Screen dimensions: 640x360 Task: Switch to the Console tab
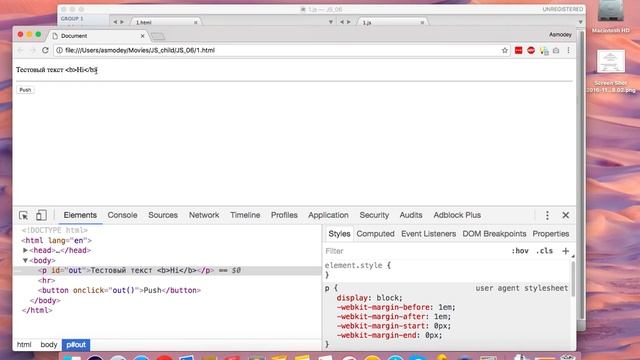coord(122,215)
